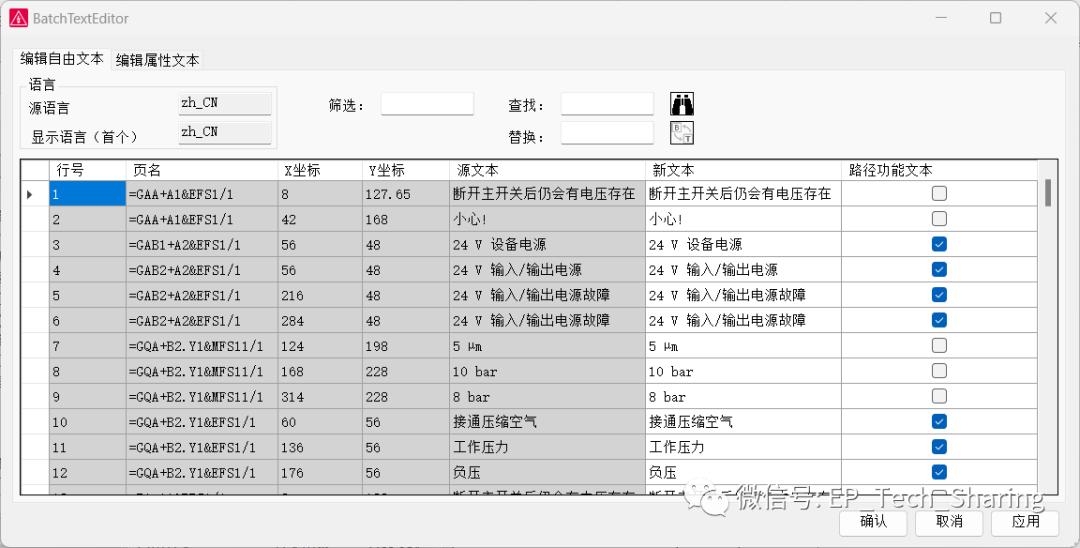This screenshot has width=1080, height=548.
Task: Click 新文本 cell 5 μm
Action: pyautogui.click(x=743, y=346)
